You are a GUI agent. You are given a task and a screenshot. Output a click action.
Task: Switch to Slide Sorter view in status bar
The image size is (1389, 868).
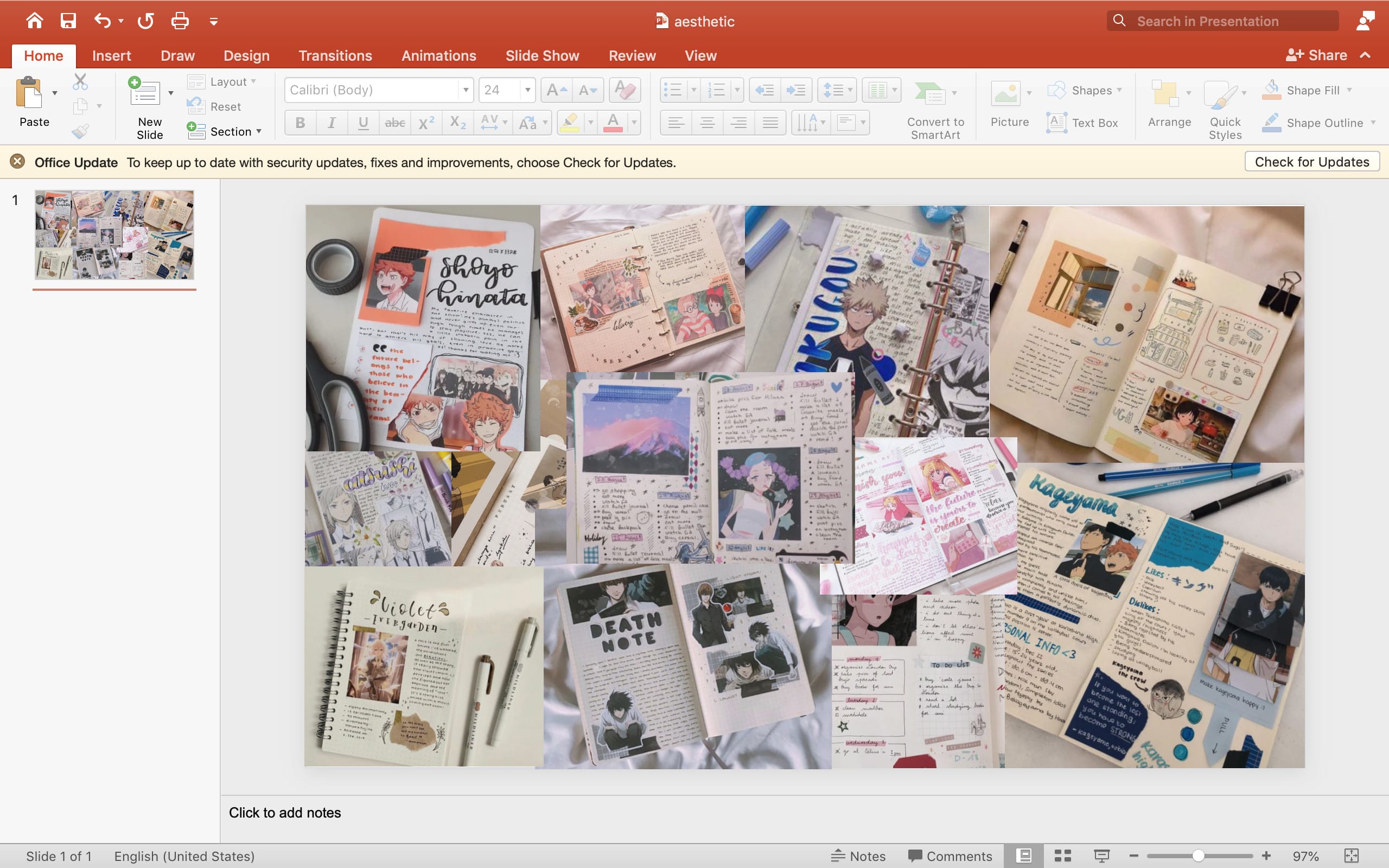click(1062, 856)
